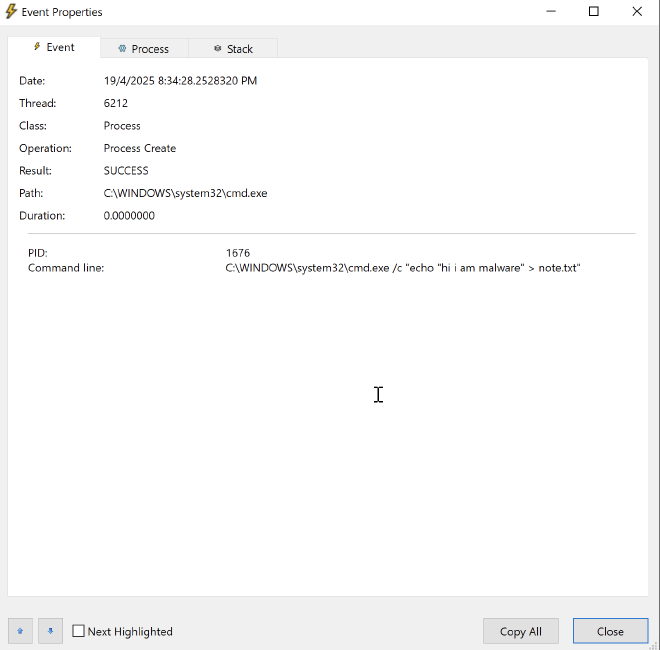Switch to the Process tab
The height and width of the screenshot is (650, 660).
click(x=143, y=48)
